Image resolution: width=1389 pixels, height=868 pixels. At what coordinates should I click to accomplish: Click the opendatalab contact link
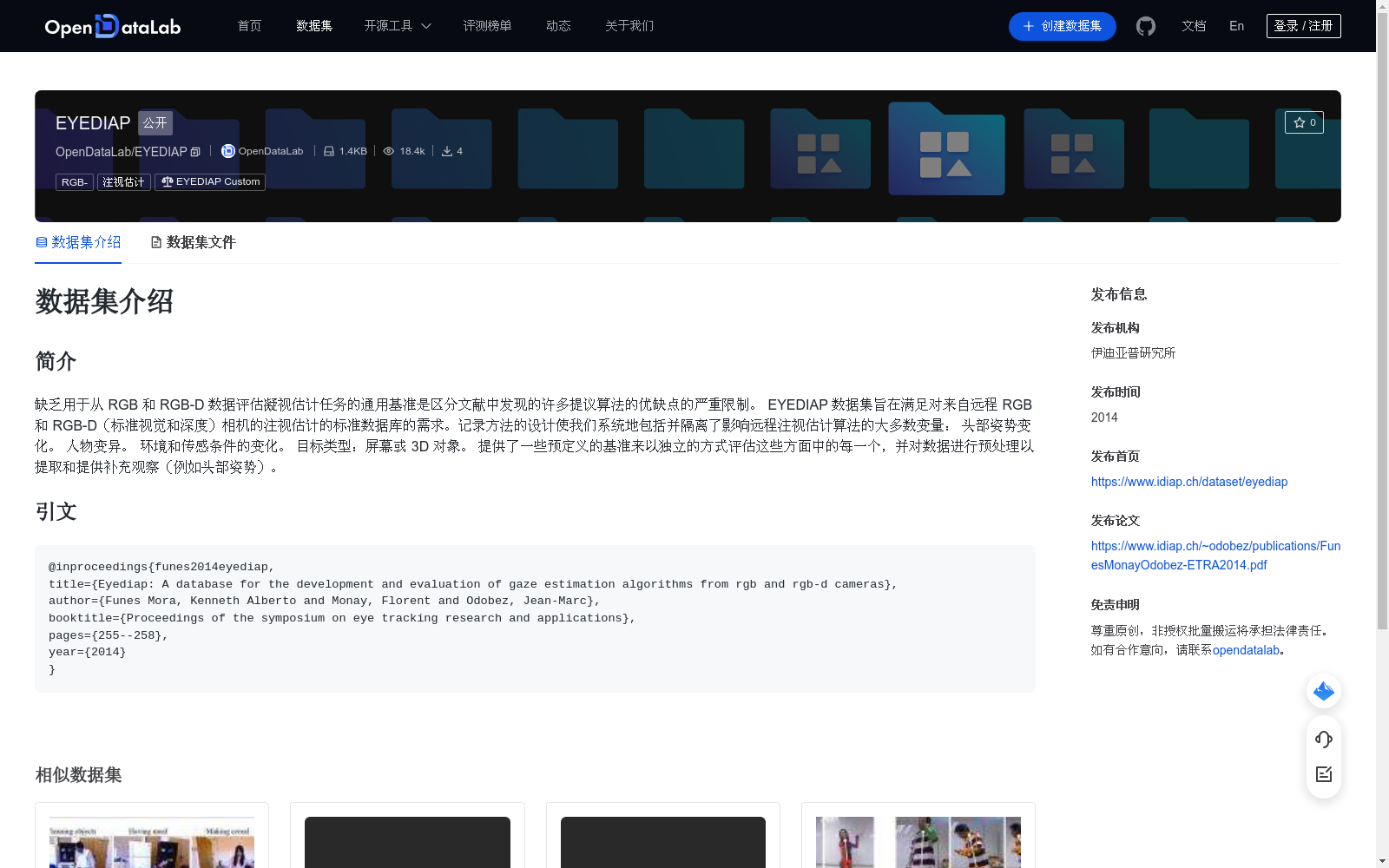pyautogui.click(x=1246, y=650)
